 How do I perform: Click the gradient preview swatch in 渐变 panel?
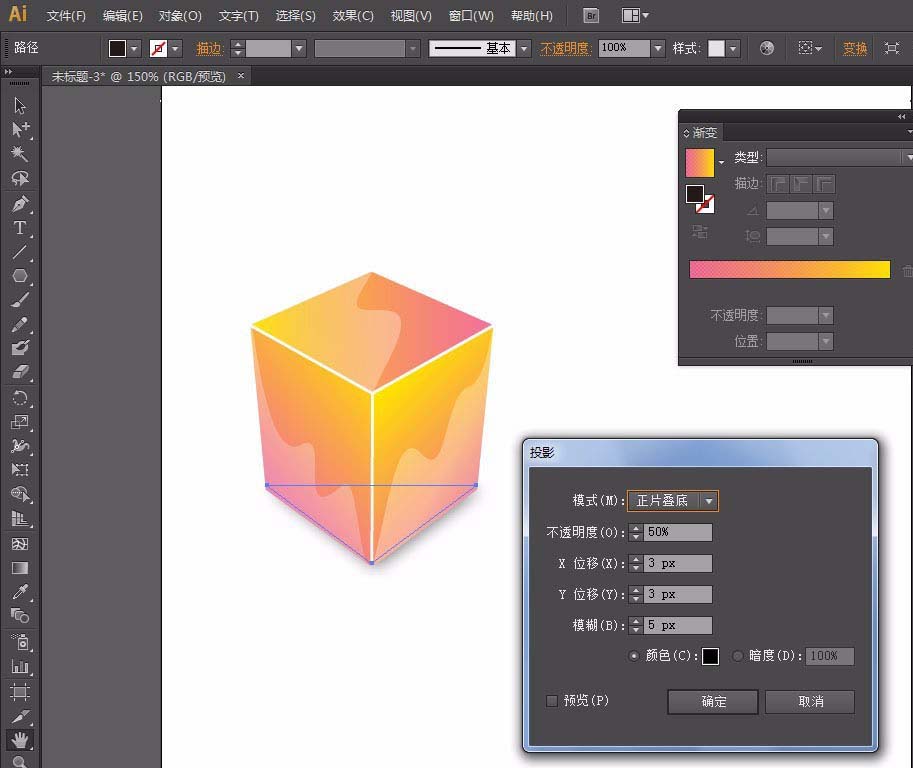pyautogui.click(x=700, y=160)
